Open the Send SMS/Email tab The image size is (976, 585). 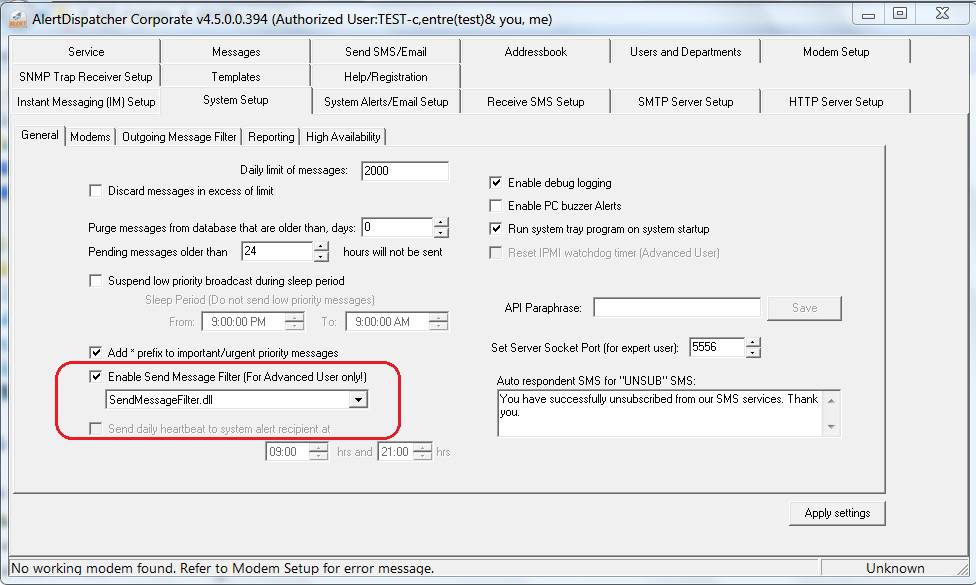386,52
